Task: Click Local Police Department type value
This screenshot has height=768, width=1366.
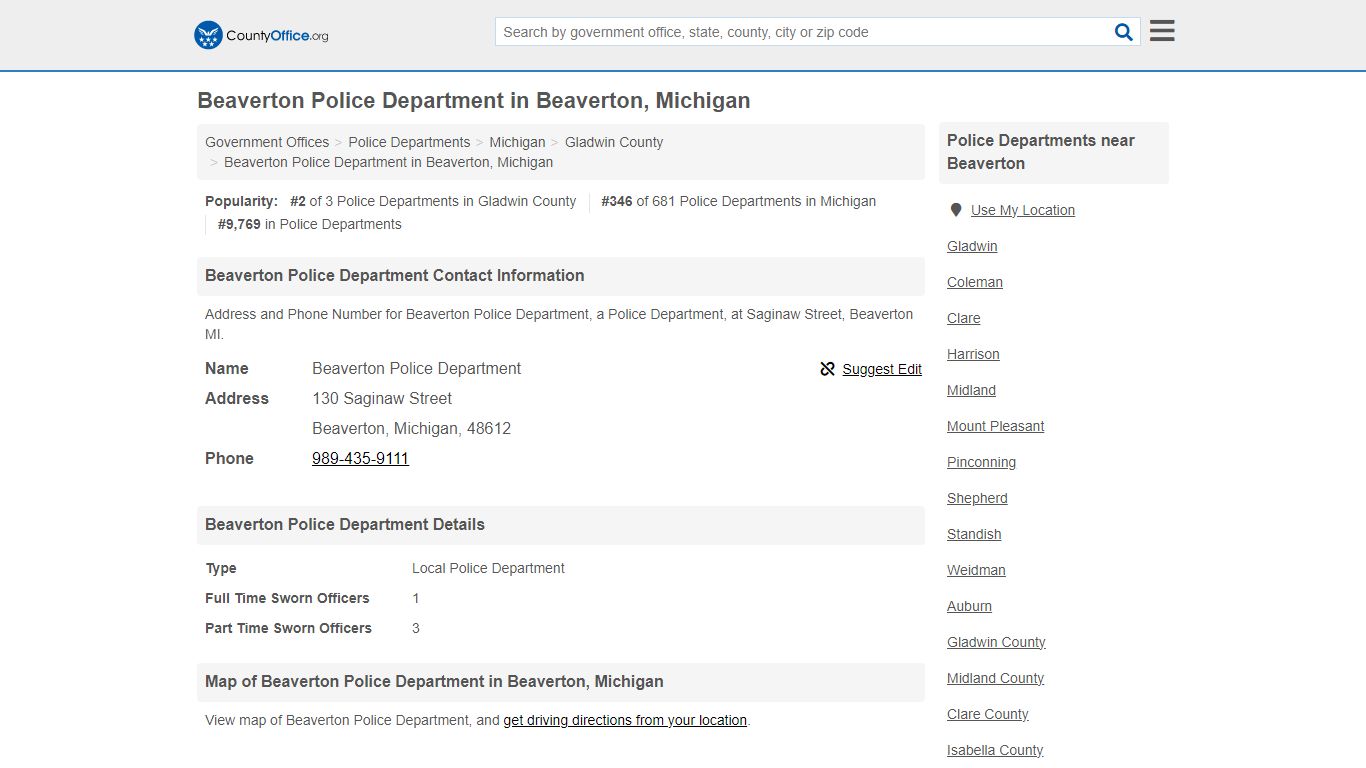Action: pos(488,568)
